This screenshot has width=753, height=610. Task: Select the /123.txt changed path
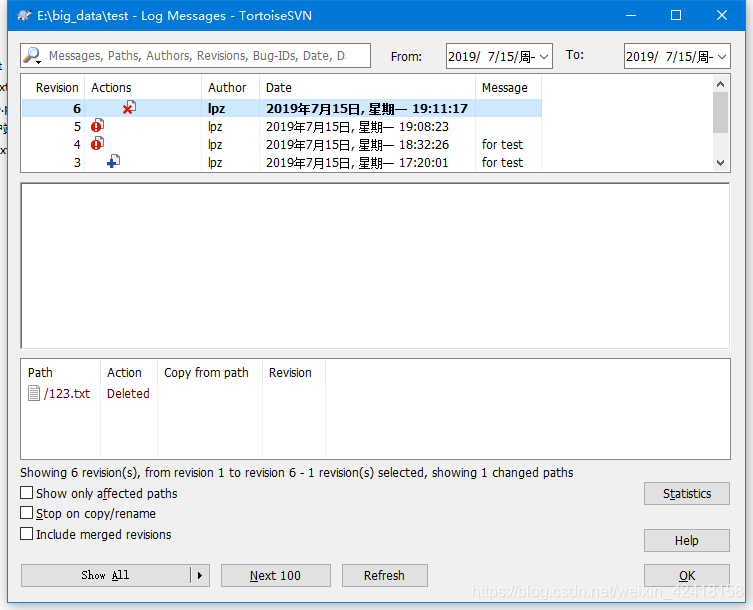(67, 393)
